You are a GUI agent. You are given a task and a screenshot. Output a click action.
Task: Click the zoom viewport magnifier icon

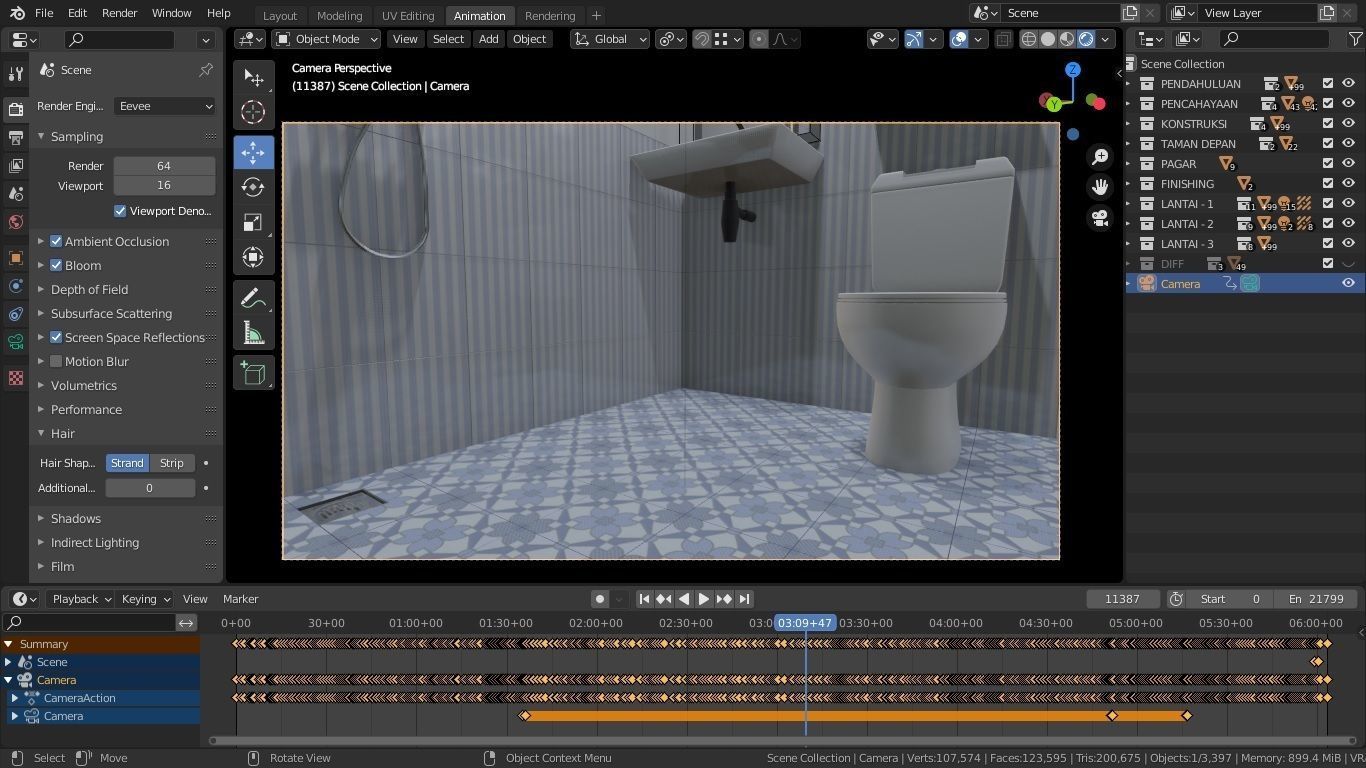pyautogui.click(x=1100, y=157)
